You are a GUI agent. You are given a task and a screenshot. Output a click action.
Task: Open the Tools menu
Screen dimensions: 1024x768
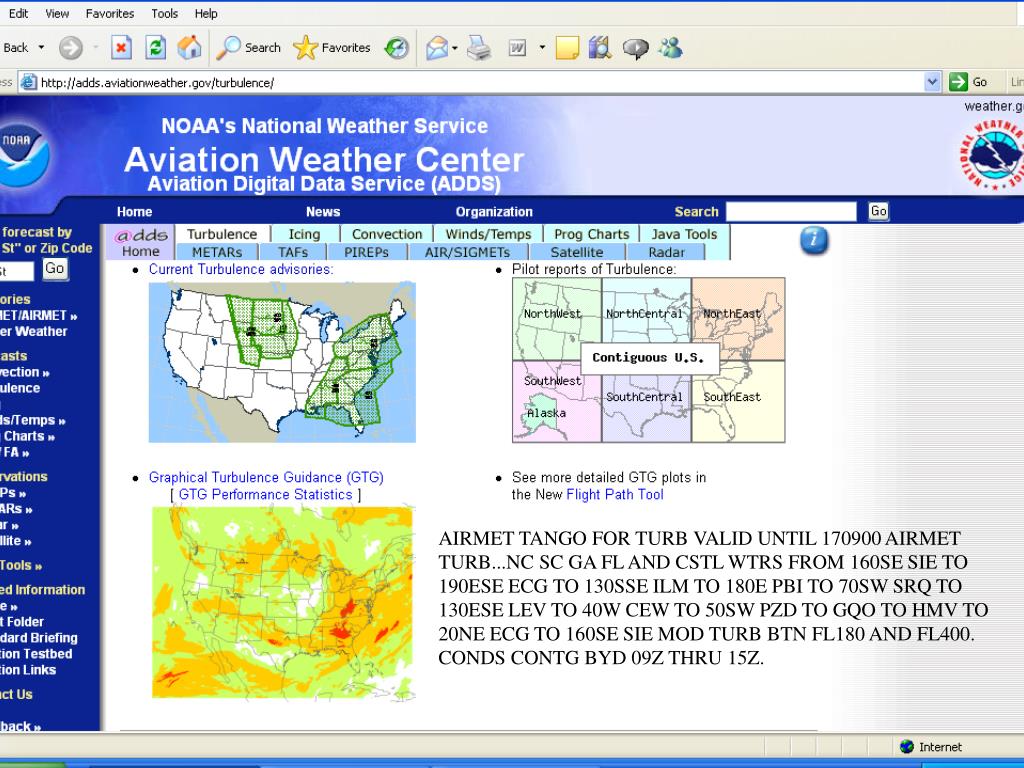coord(165,13)
